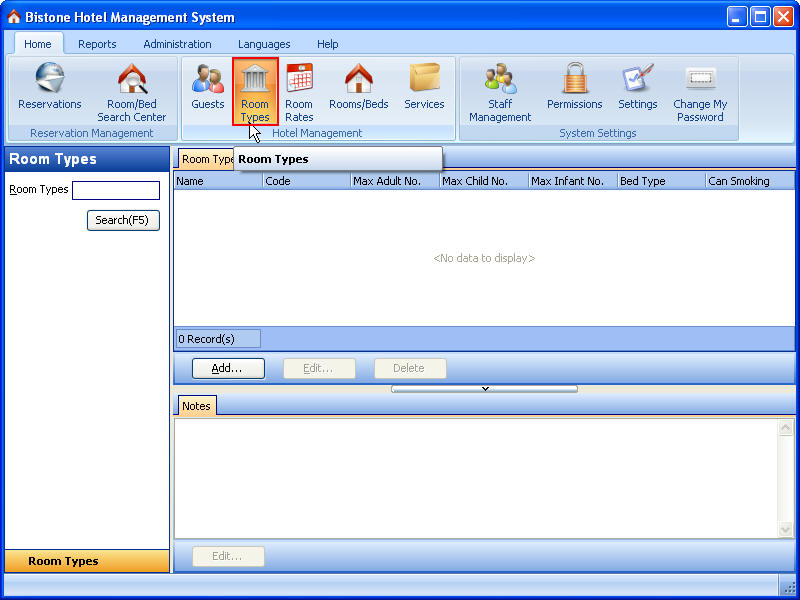The height and width of the screenshot is (600, 800).
Task: Click in the Room Types search field
Action: (x=115, y=190)
